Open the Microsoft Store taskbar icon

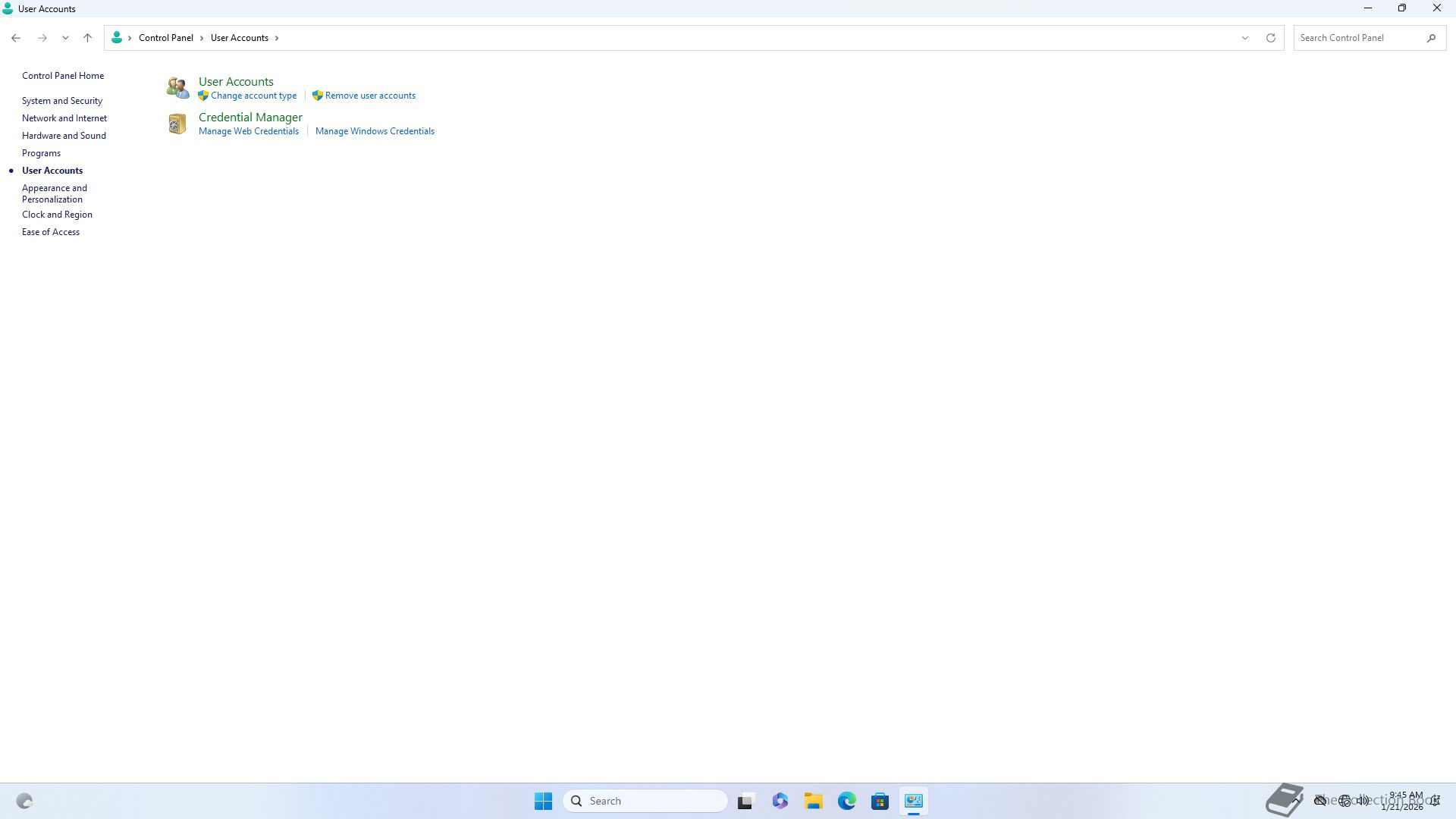pos(880,801)
